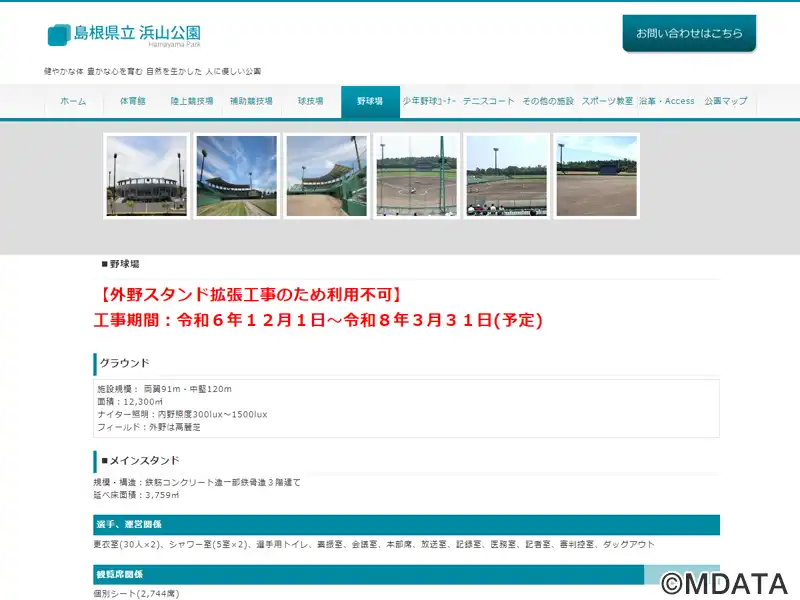
Task: Select the 陸上競技場 navigation item
Action: [x=192, y=101]
